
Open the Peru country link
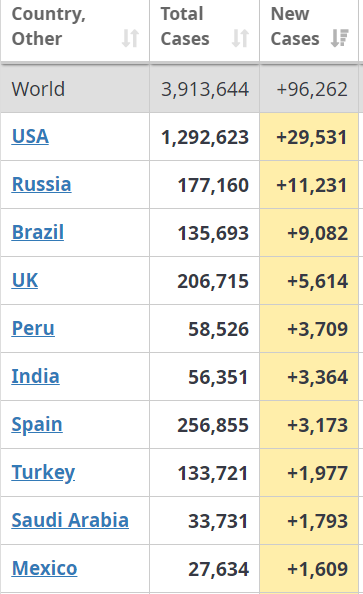33,328
